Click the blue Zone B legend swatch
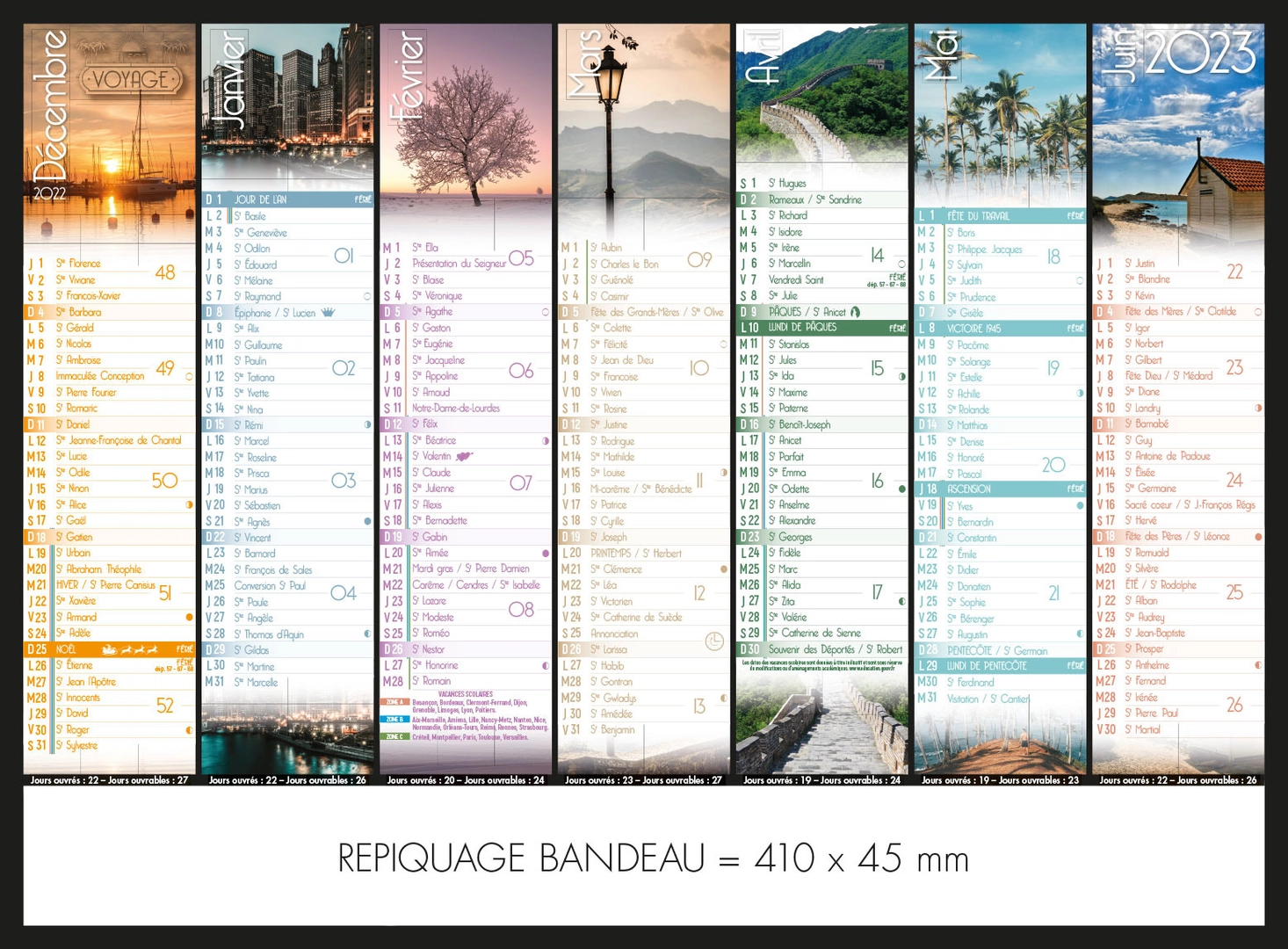1288x949 pixels. point(394,719)
